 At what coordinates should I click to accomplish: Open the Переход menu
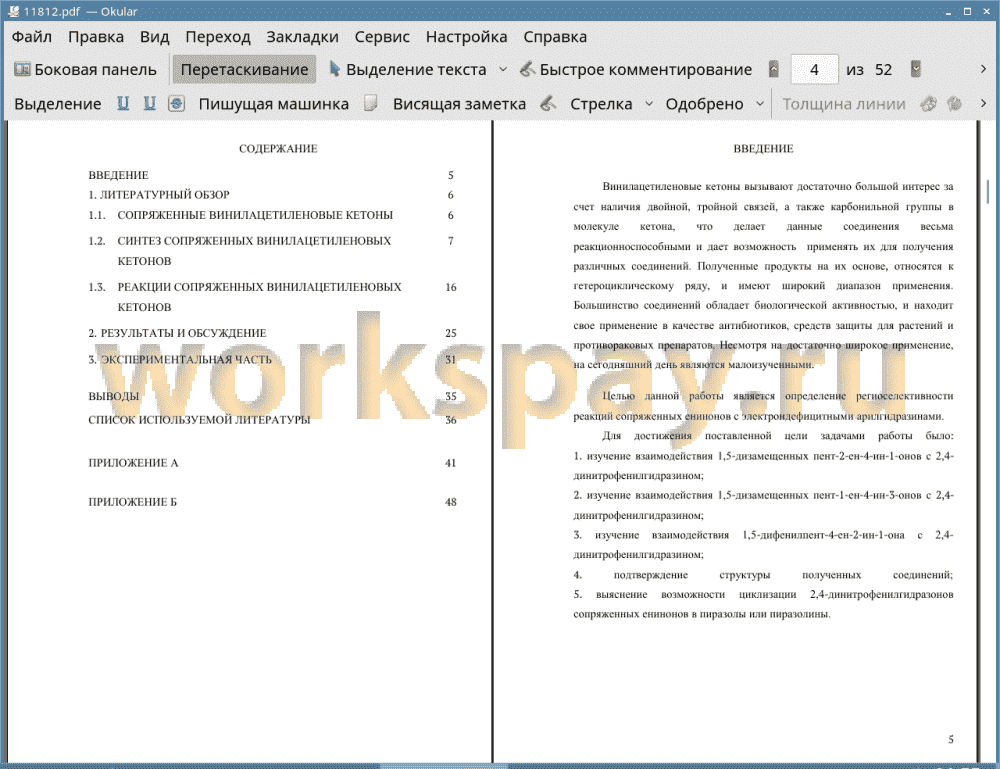click(217, 37)
